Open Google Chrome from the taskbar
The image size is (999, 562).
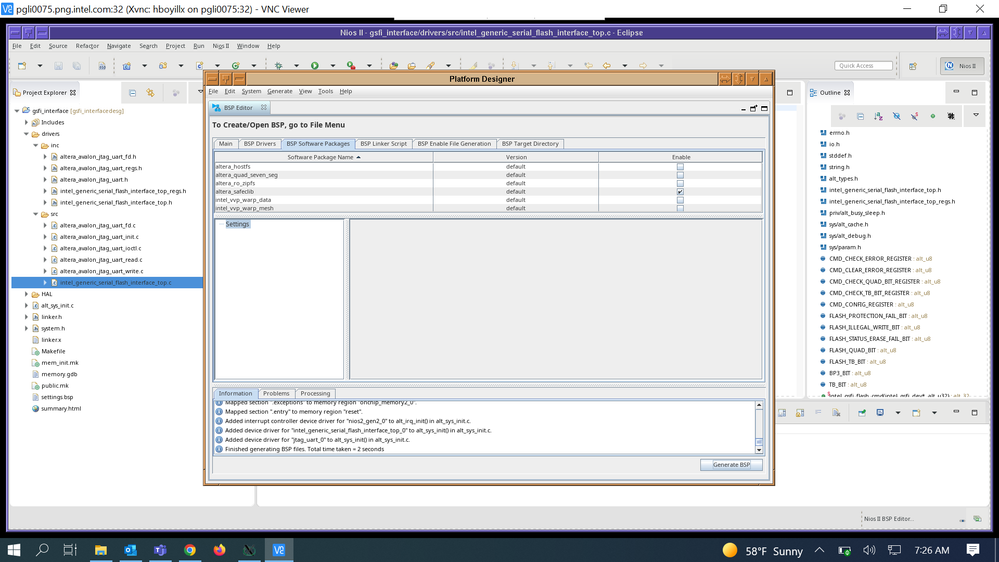(189, 550)
